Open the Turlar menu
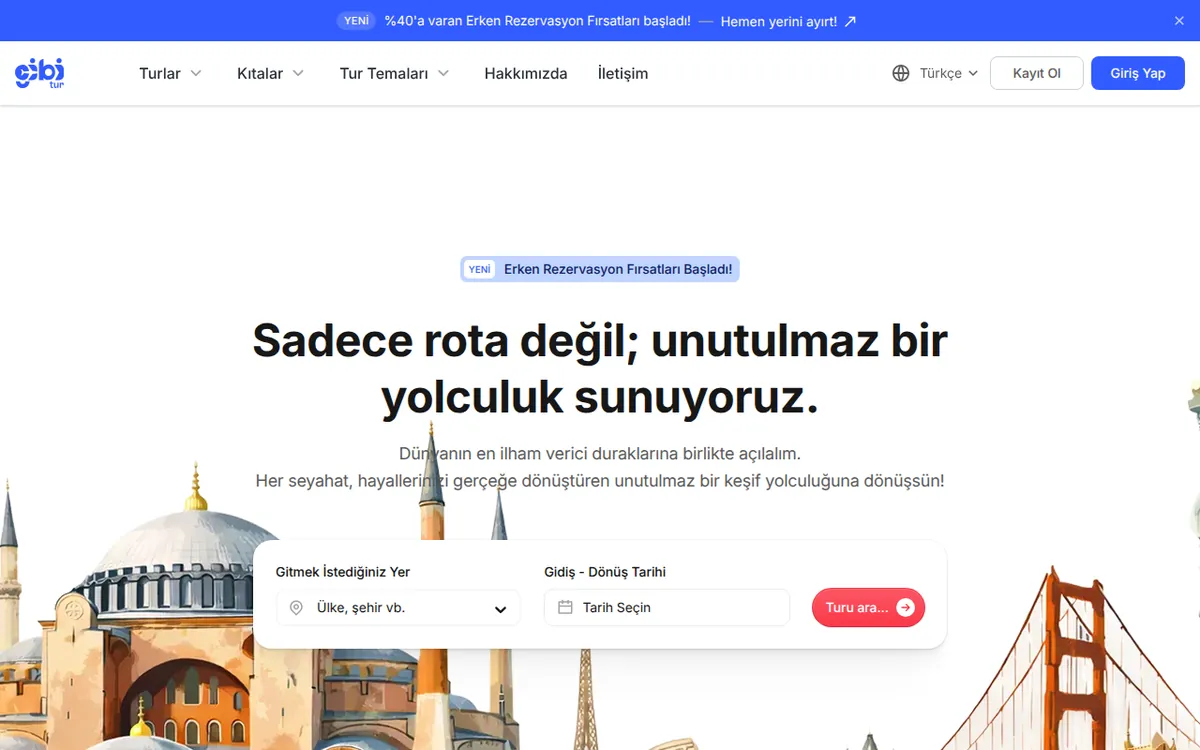This screenshot has width=1200, height=750. click(x=170, y=73)
